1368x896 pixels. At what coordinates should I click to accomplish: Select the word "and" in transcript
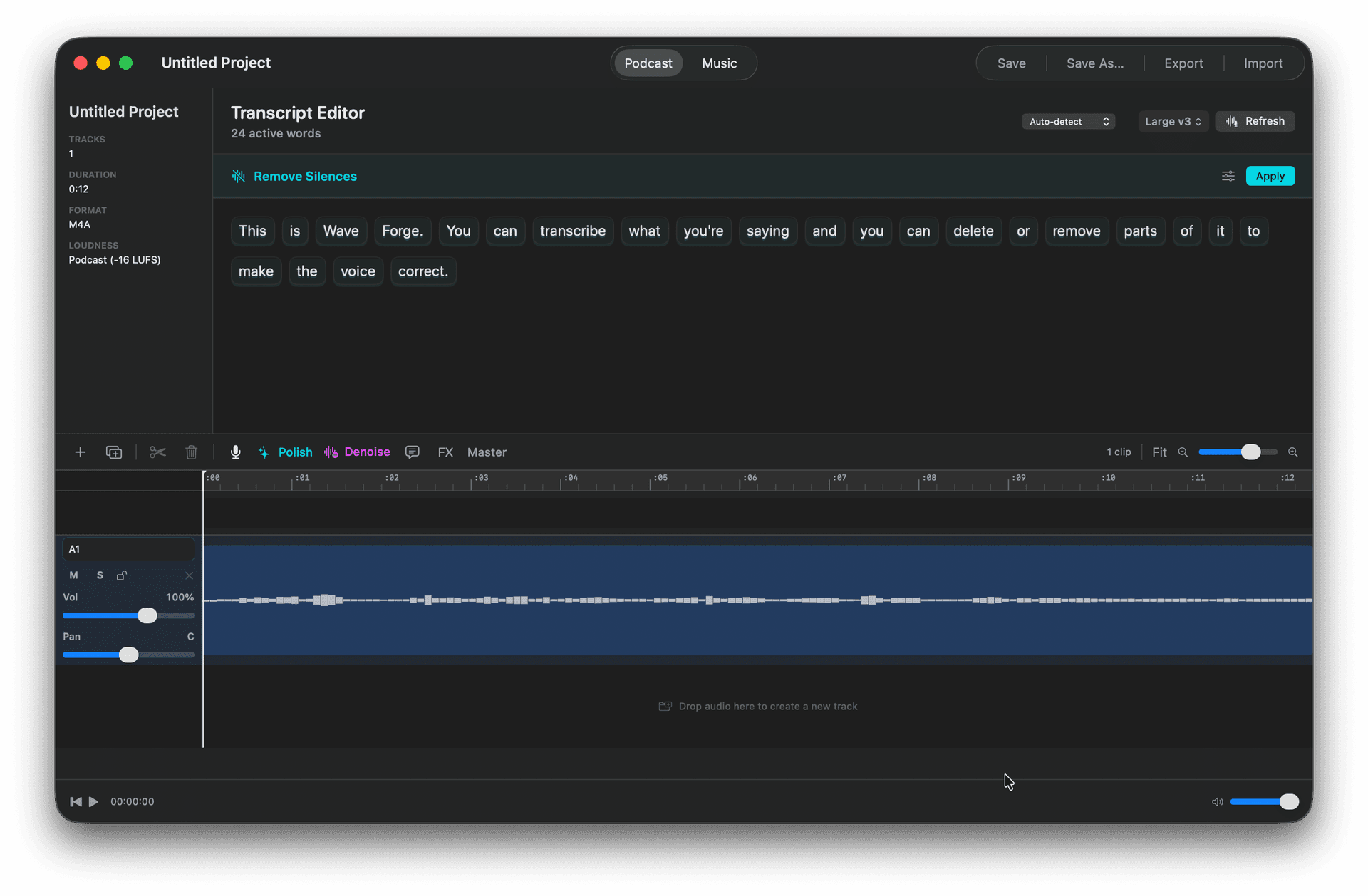point(824,231)
